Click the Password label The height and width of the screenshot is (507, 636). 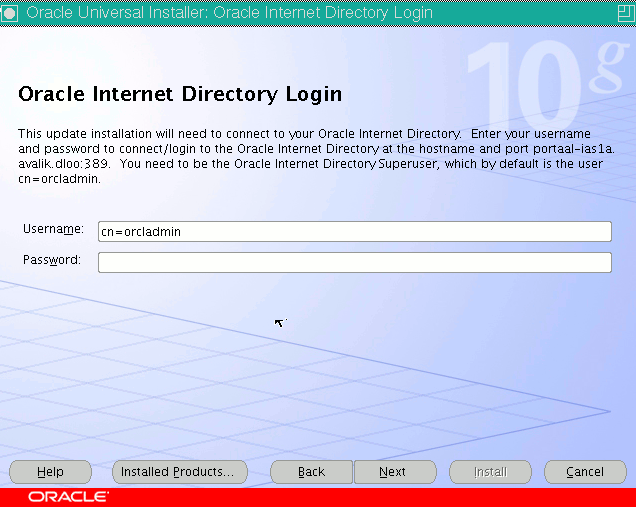coord(52,260)
